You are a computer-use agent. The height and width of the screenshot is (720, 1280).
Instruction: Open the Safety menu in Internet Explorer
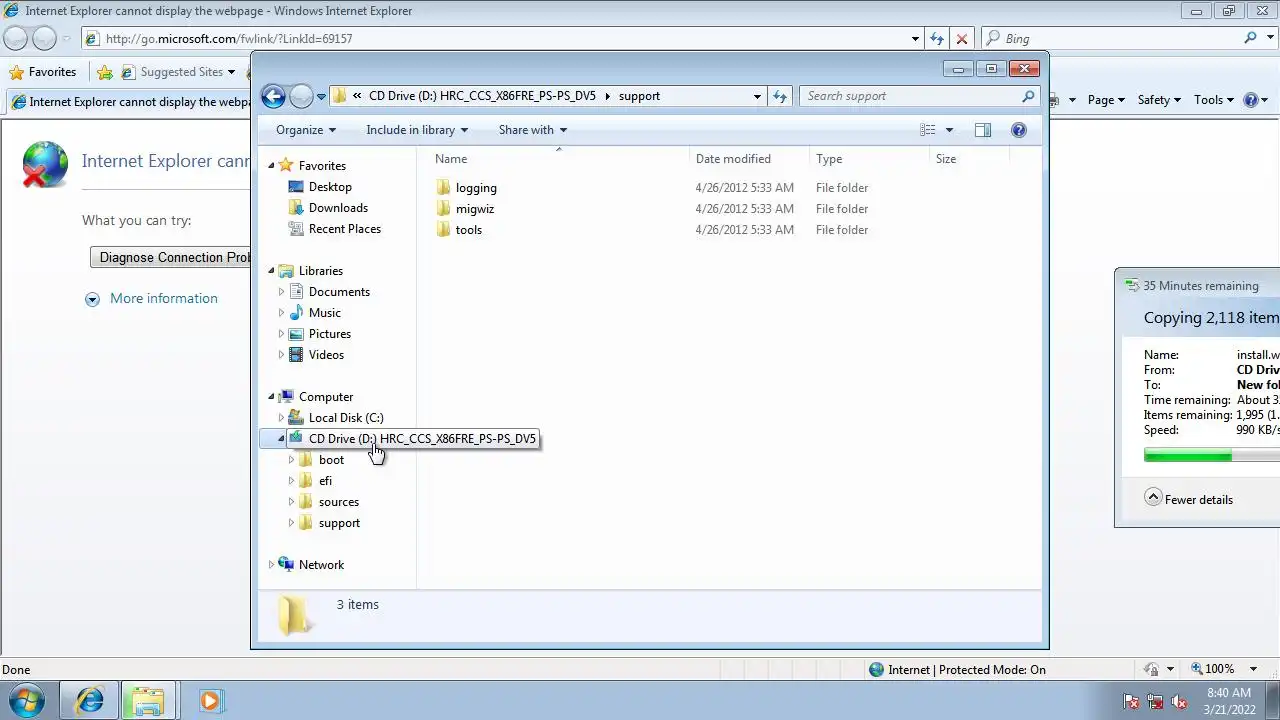click(x=1159, y=100)
